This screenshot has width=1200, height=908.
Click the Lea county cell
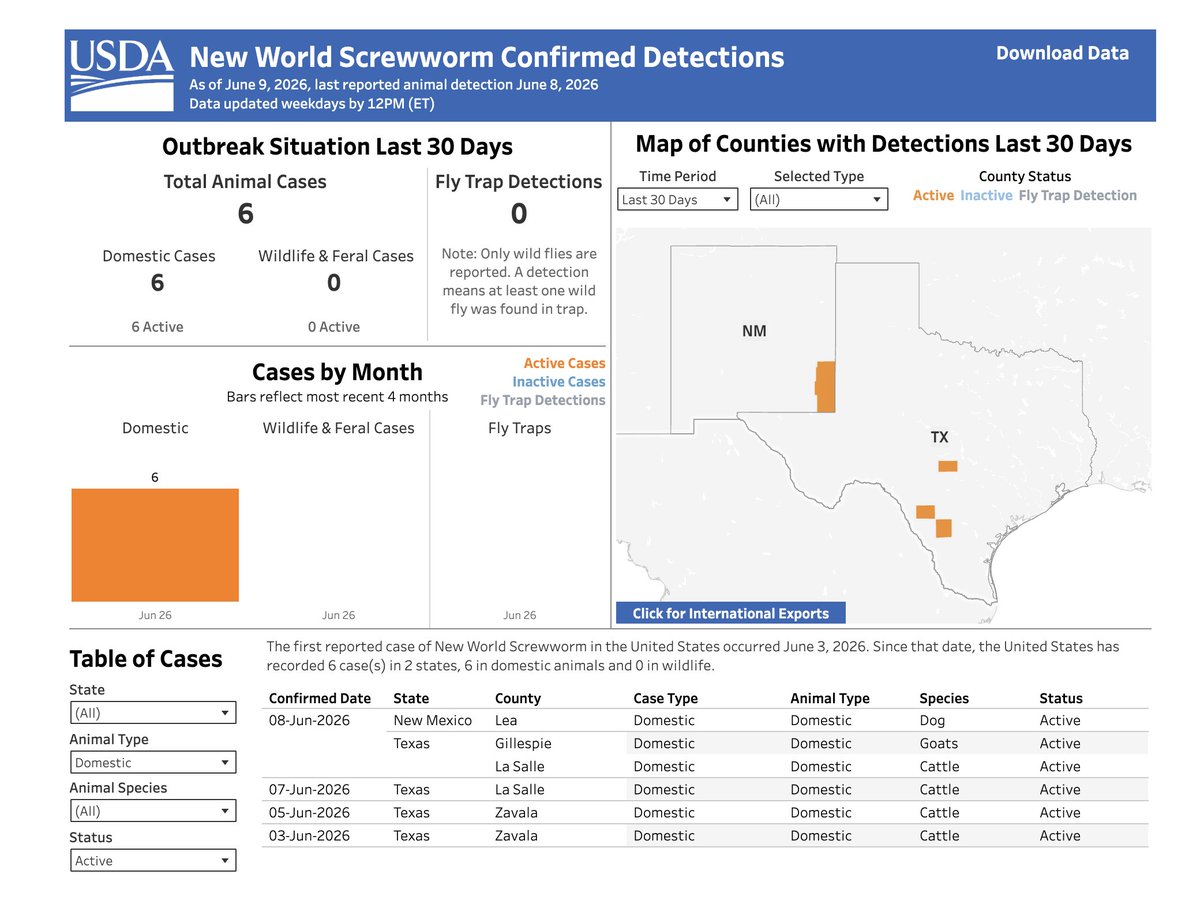(506, 720)
